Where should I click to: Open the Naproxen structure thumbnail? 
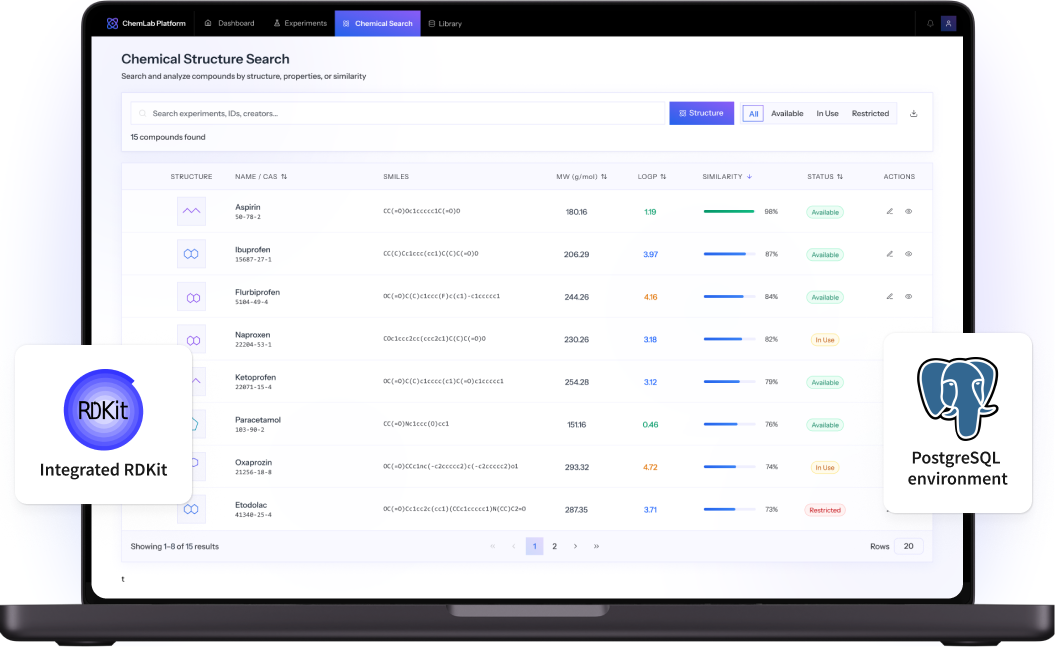pos(191,339)
